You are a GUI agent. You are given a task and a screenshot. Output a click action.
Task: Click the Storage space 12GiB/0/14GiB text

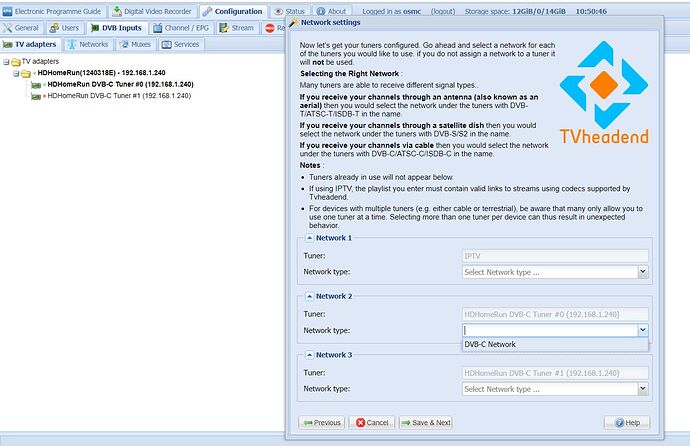515,11
